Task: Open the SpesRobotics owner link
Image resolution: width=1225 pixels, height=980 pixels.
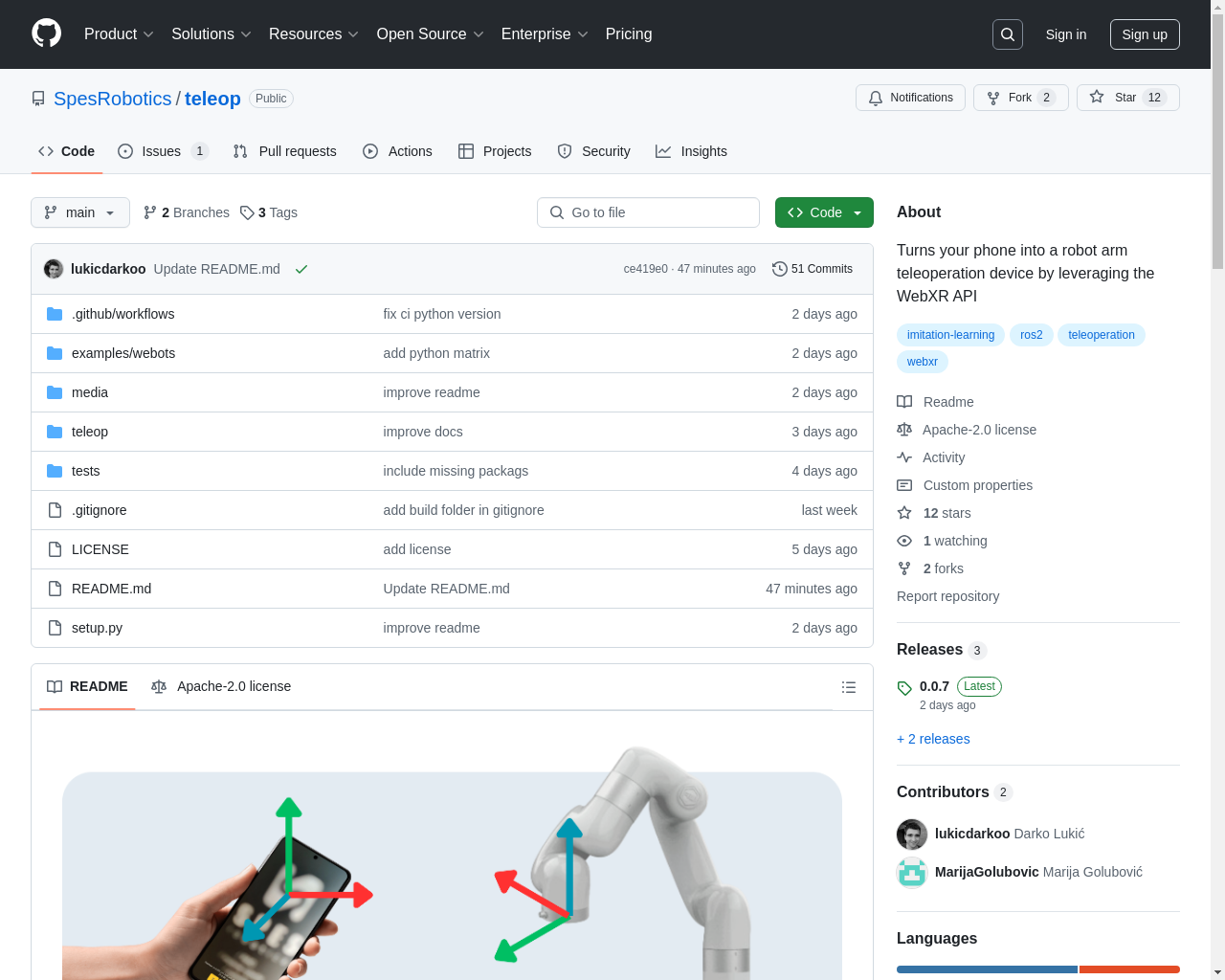Action: tap(113, 99)
